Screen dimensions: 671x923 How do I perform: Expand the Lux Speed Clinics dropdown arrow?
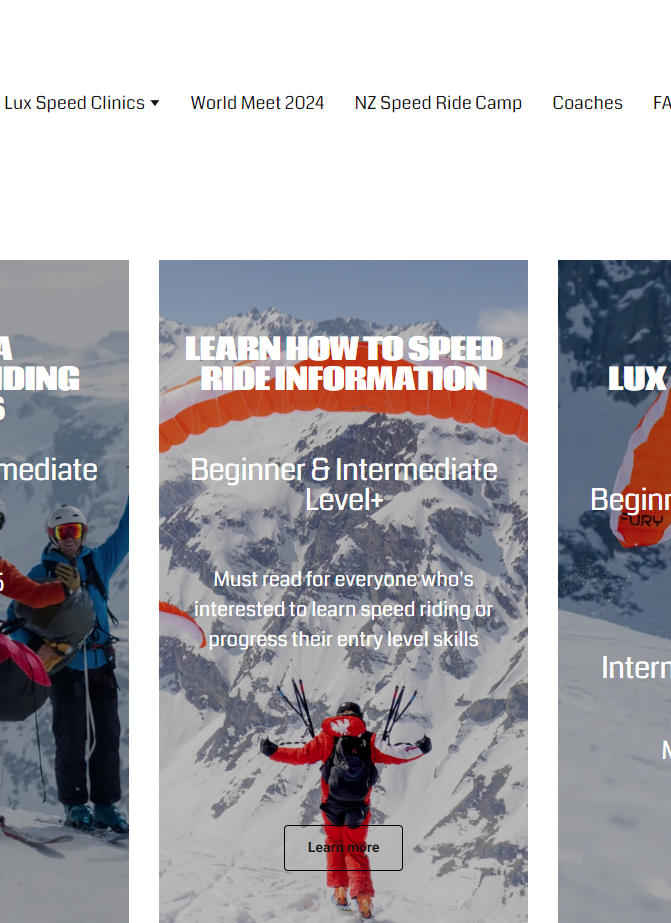[155, 103]
